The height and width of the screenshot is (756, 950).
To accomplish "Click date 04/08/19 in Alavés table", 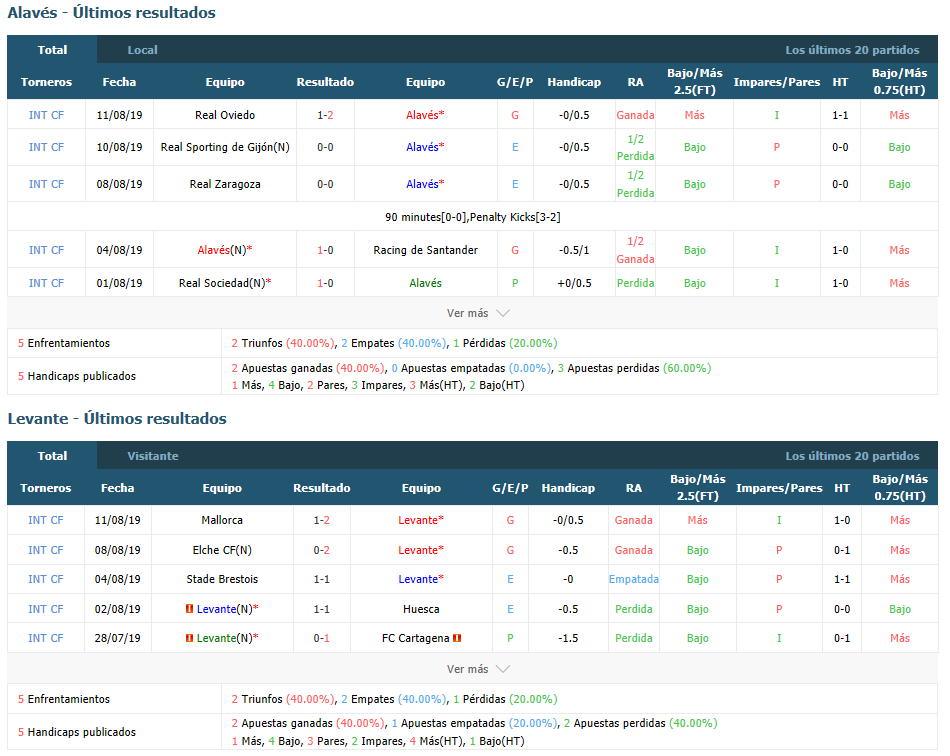I will [x=119, y=250].
